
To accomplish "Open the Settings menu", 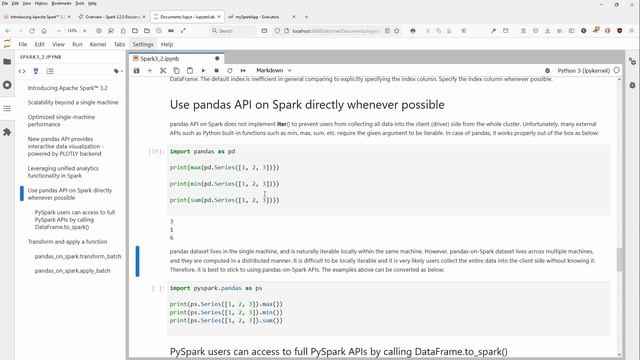I will click(x=143, y=44).
